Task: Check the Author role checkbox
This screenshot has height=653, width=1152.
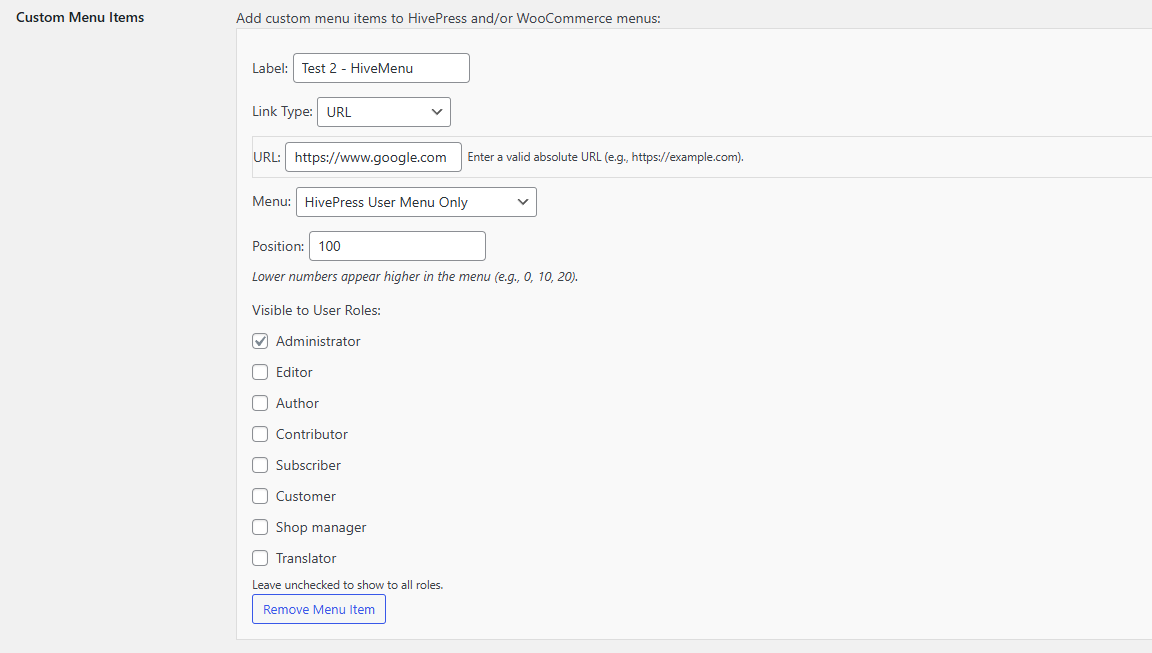Action: [x=260, y=403]
